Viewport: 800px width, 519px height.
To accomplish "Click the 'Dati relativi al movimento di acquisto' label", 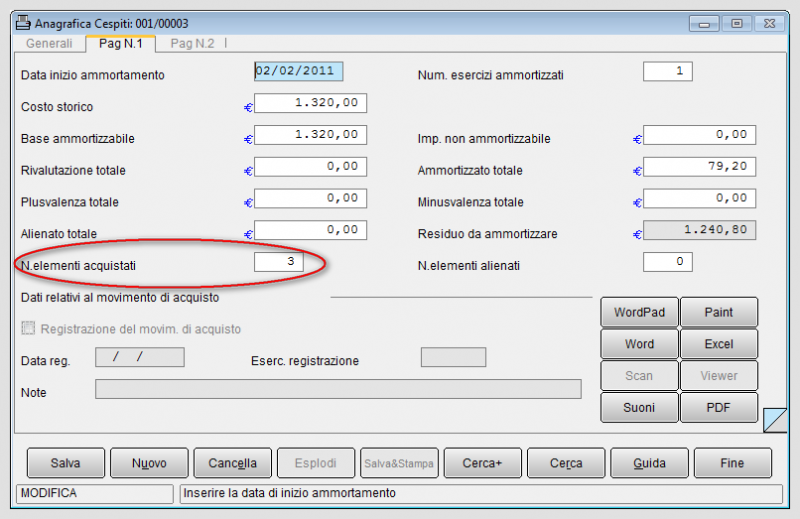I will [120, 298].
